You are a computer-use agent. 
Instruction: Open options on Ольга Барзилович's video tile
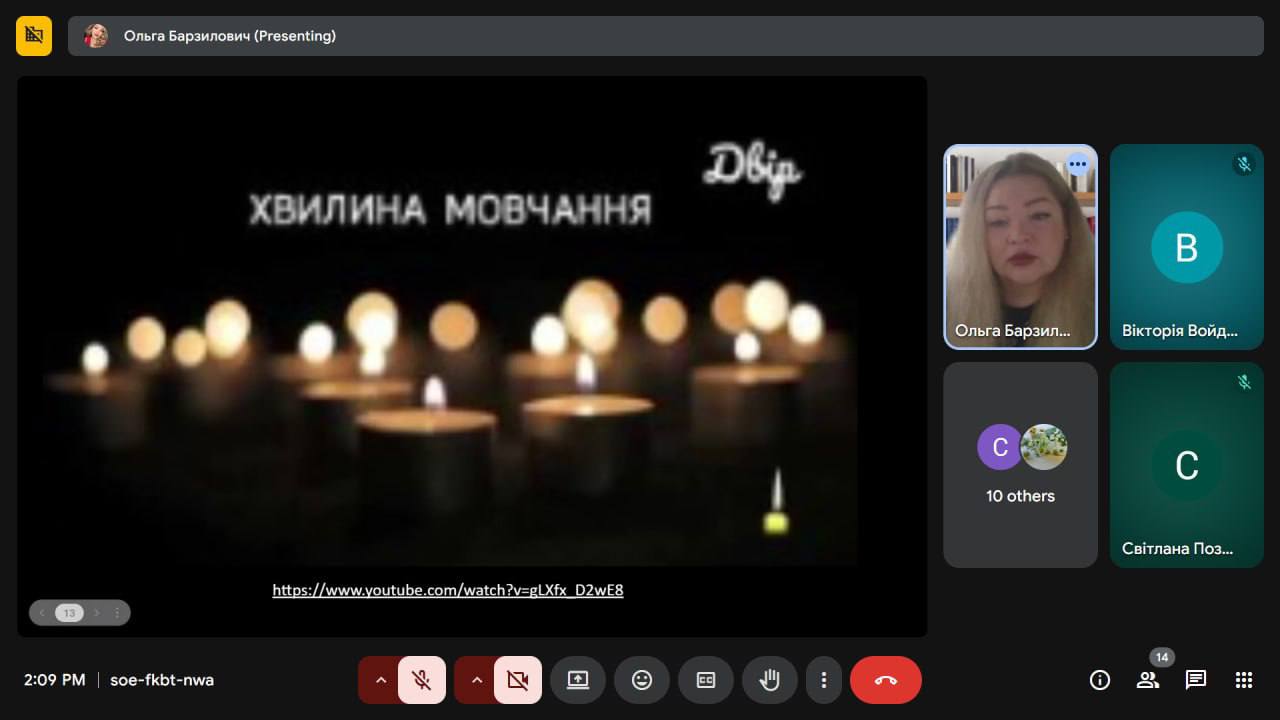(x=1077, y=164)
